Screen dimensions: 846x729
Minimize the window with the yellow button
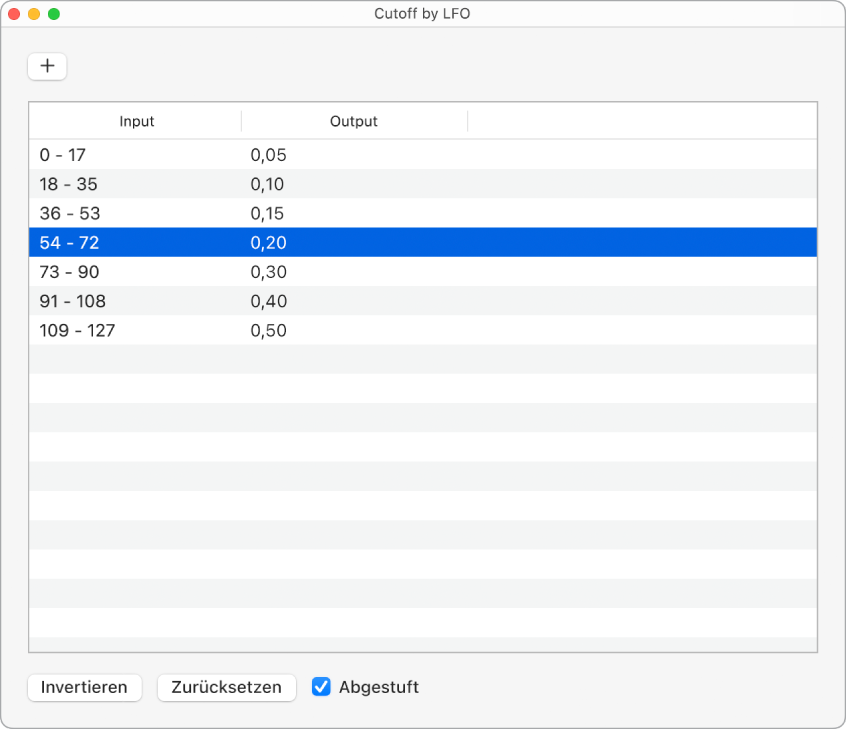click(34, 15)
